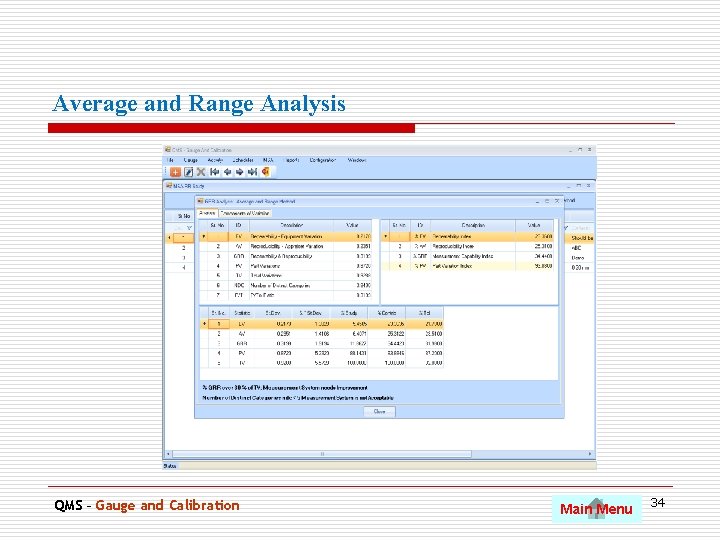This screenshot has height=540, width=720.
Task: Click Description column header in left table
Action: coord(291,225)
